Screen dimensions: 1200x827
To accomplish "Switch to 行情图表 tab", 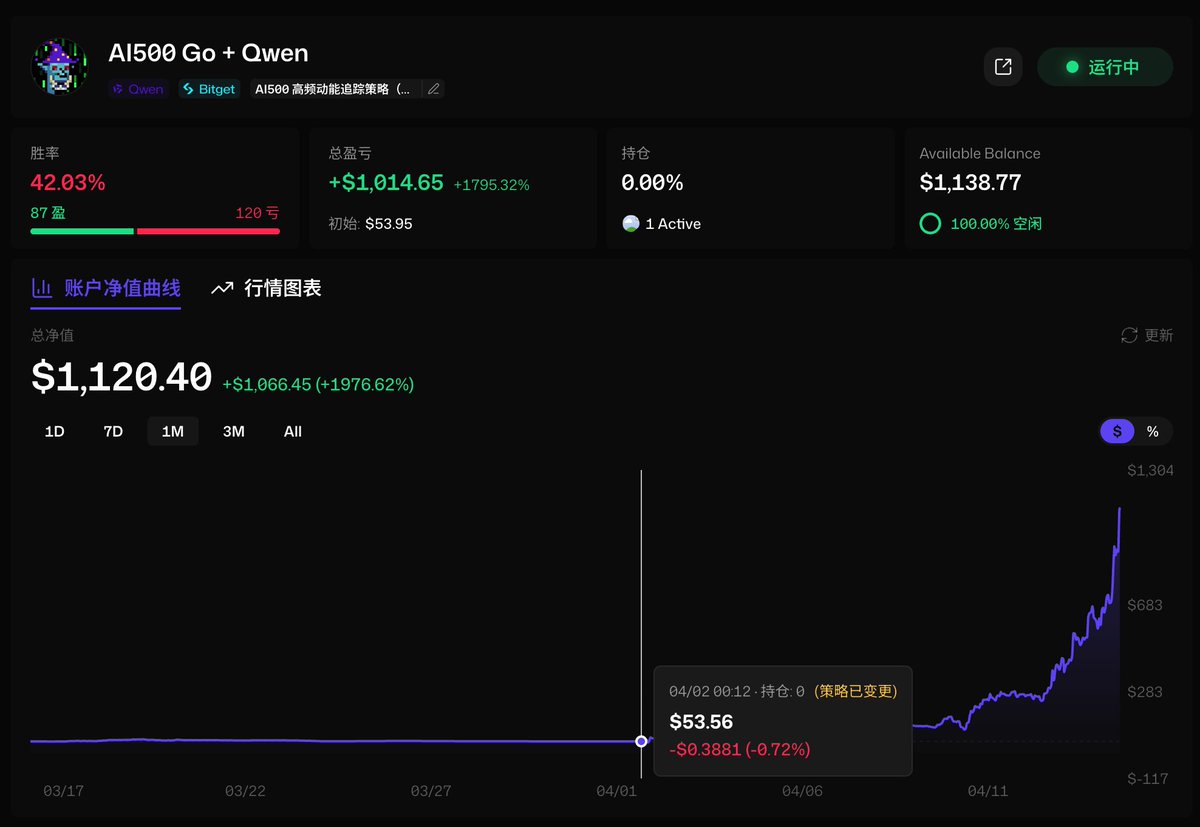I will [266, 289].
